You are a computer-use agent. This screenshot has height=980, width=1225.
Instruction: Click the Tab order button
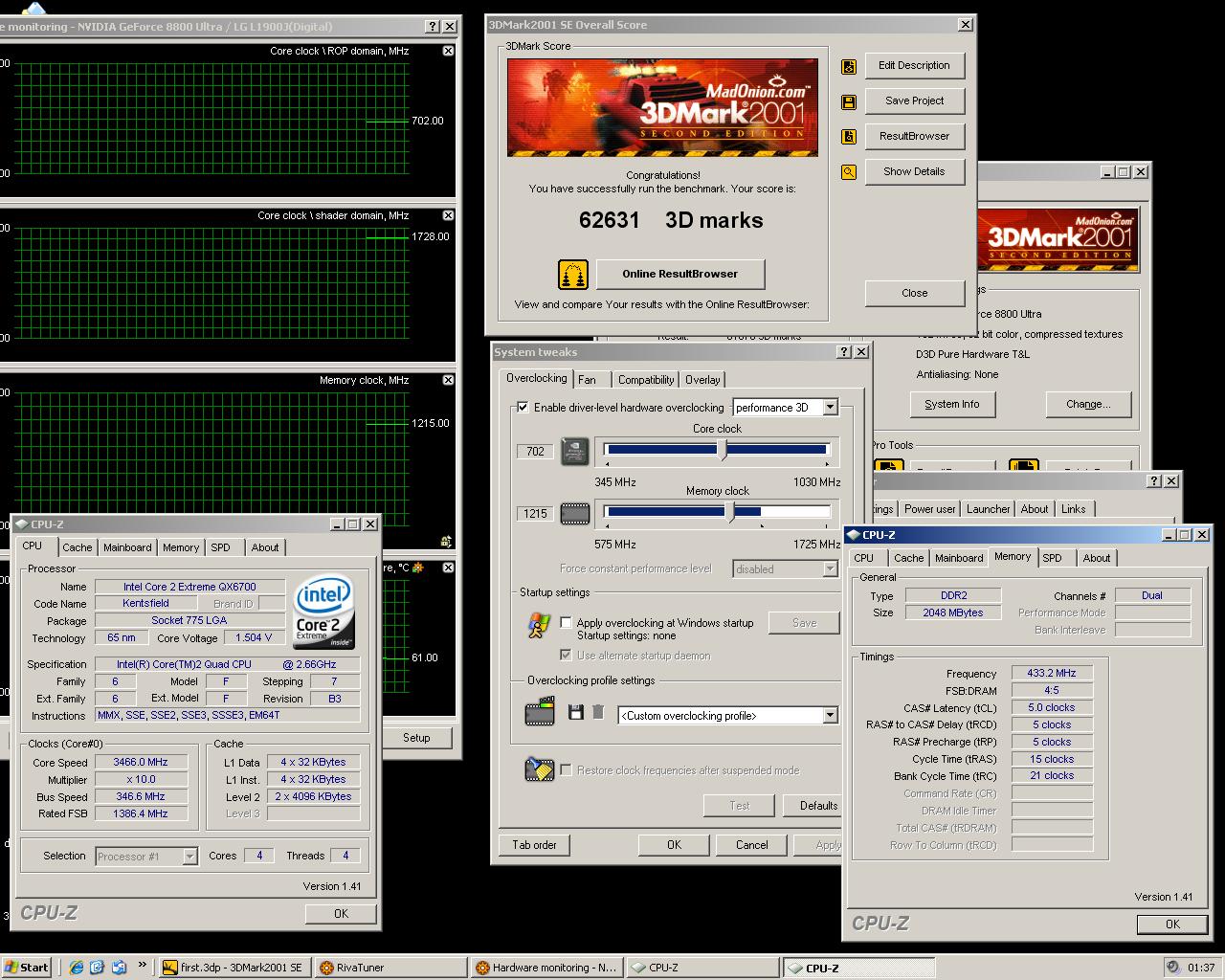coord(534,845)
